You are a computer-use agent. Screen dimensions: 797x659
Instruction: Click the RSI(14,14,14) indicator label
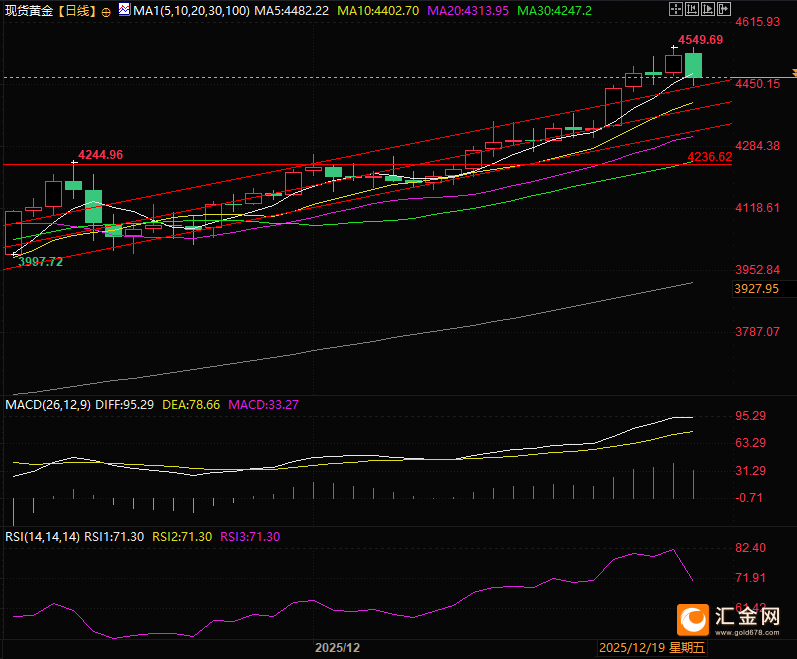42,537
